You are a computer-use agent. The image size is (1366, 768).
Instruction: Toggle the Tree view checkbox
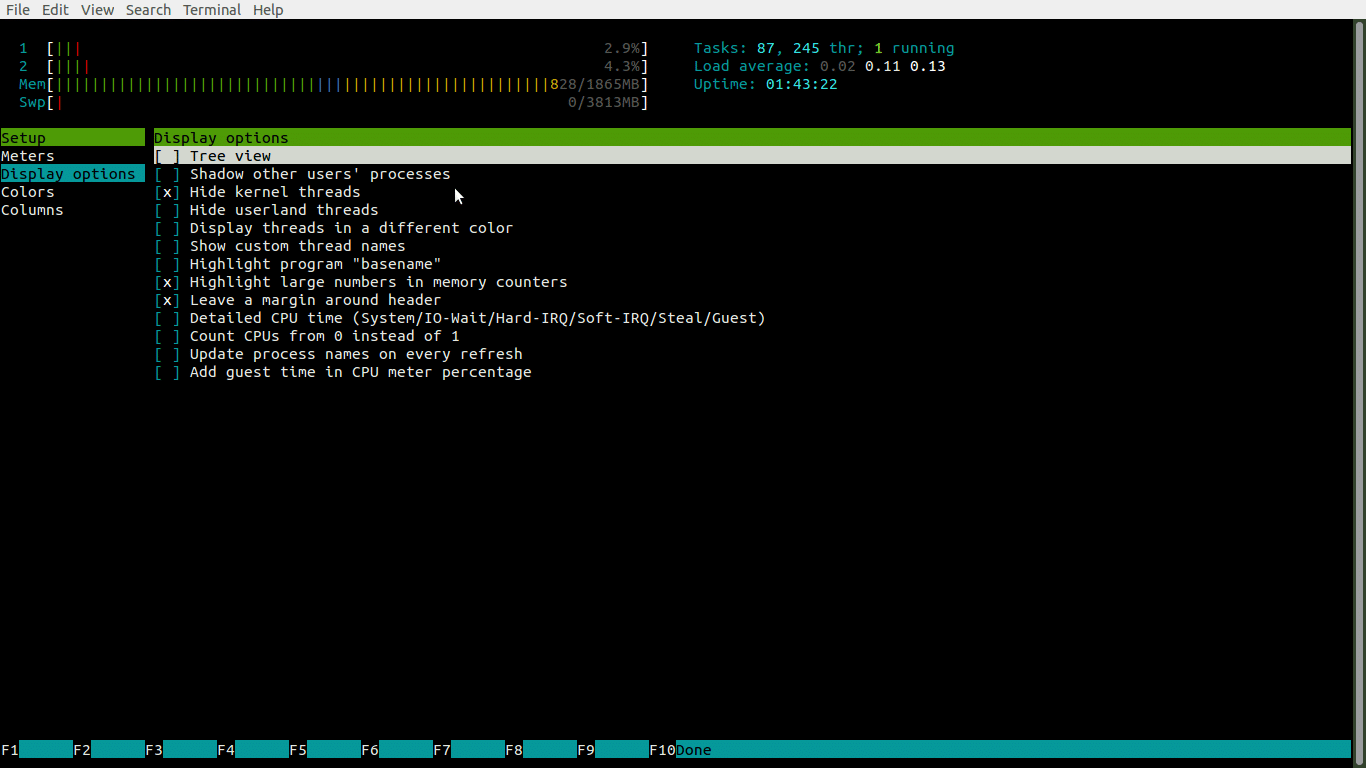coord(167,156)
